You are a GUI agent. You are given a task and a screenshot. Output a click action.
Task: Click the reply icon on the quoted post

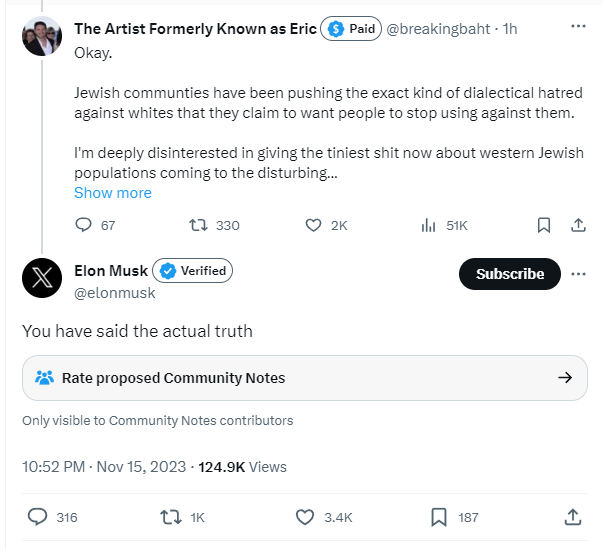83,225
